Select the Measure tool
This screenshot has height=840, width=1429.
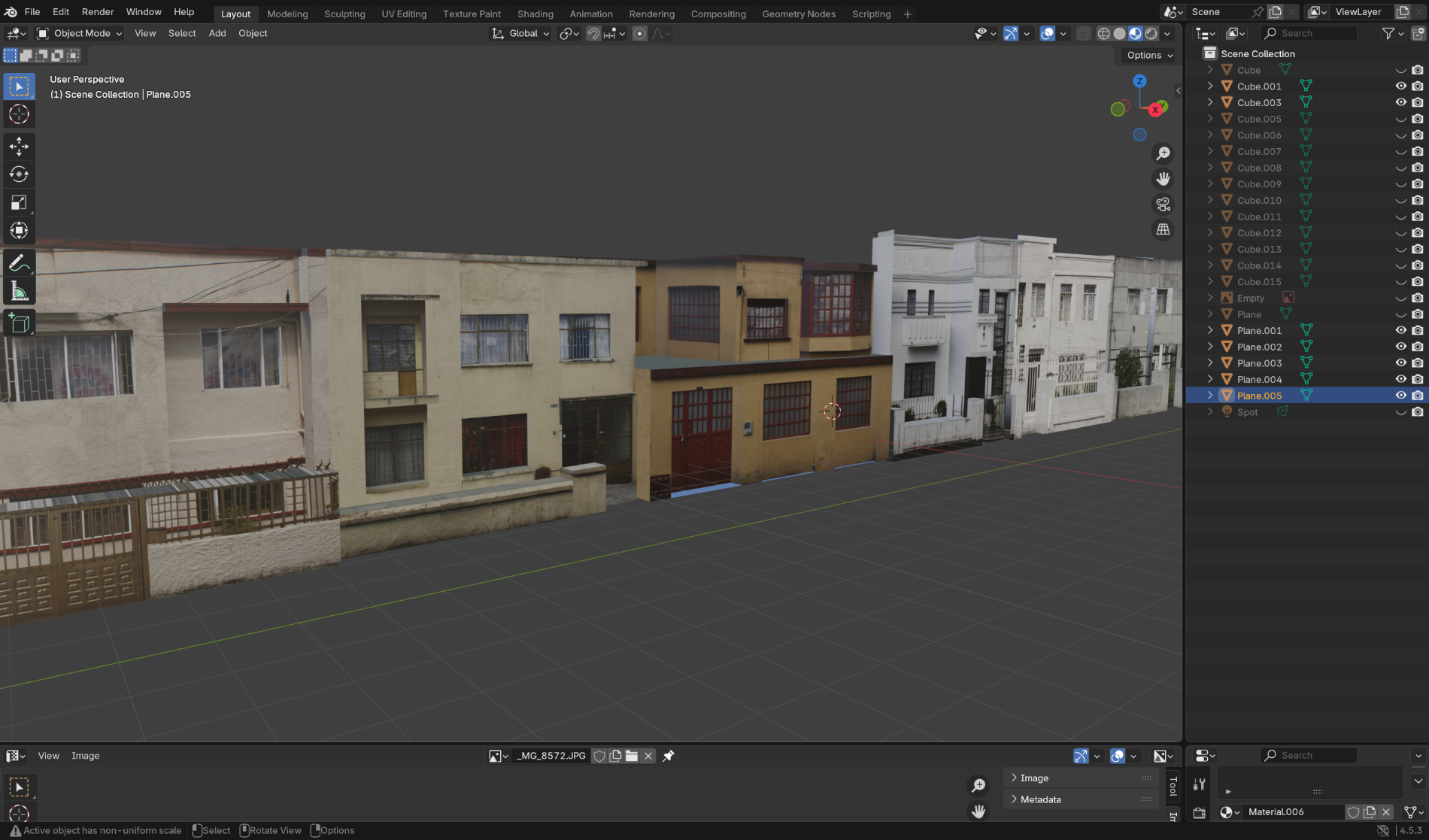pos(19,290)
